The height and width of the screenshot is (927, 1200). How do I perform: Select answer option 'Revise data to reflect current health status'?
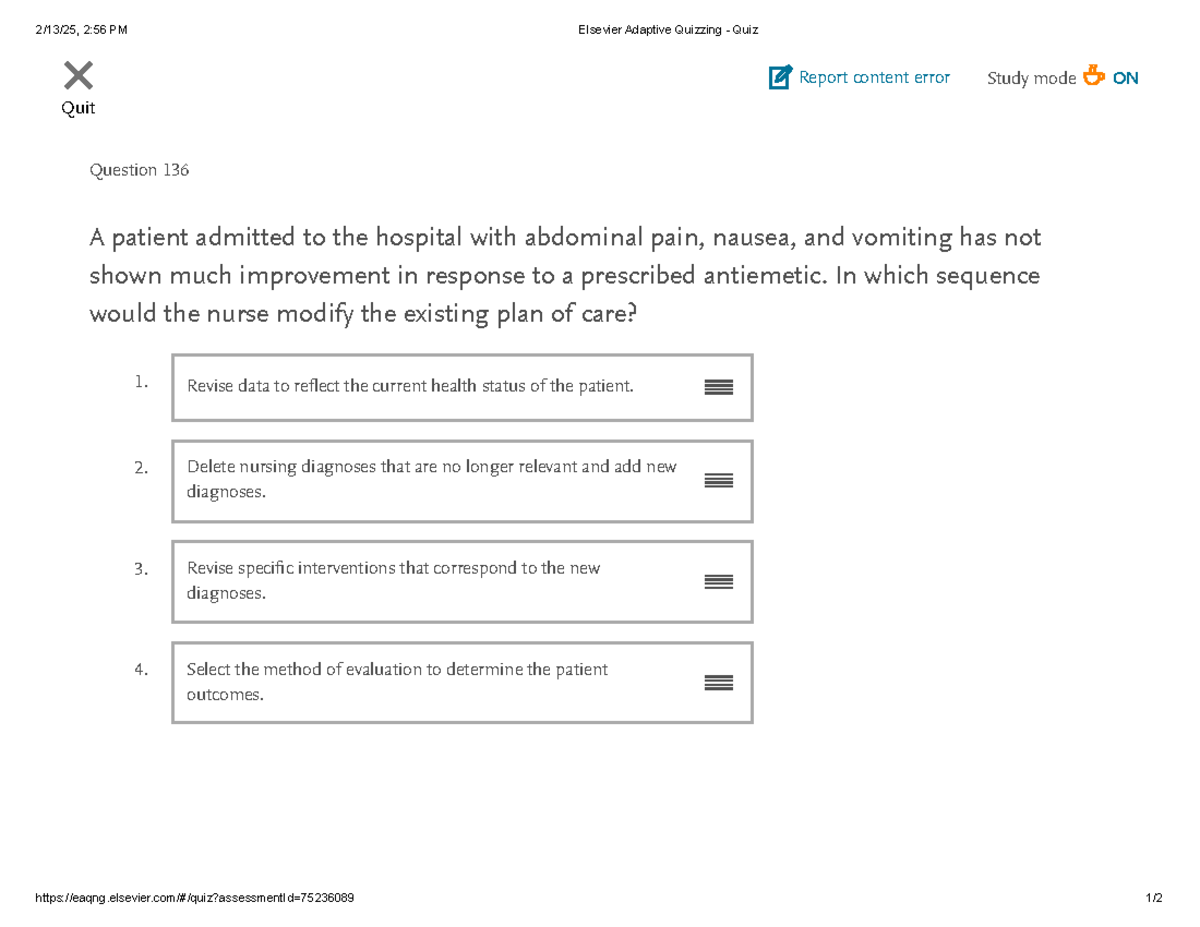coord(462,387)
